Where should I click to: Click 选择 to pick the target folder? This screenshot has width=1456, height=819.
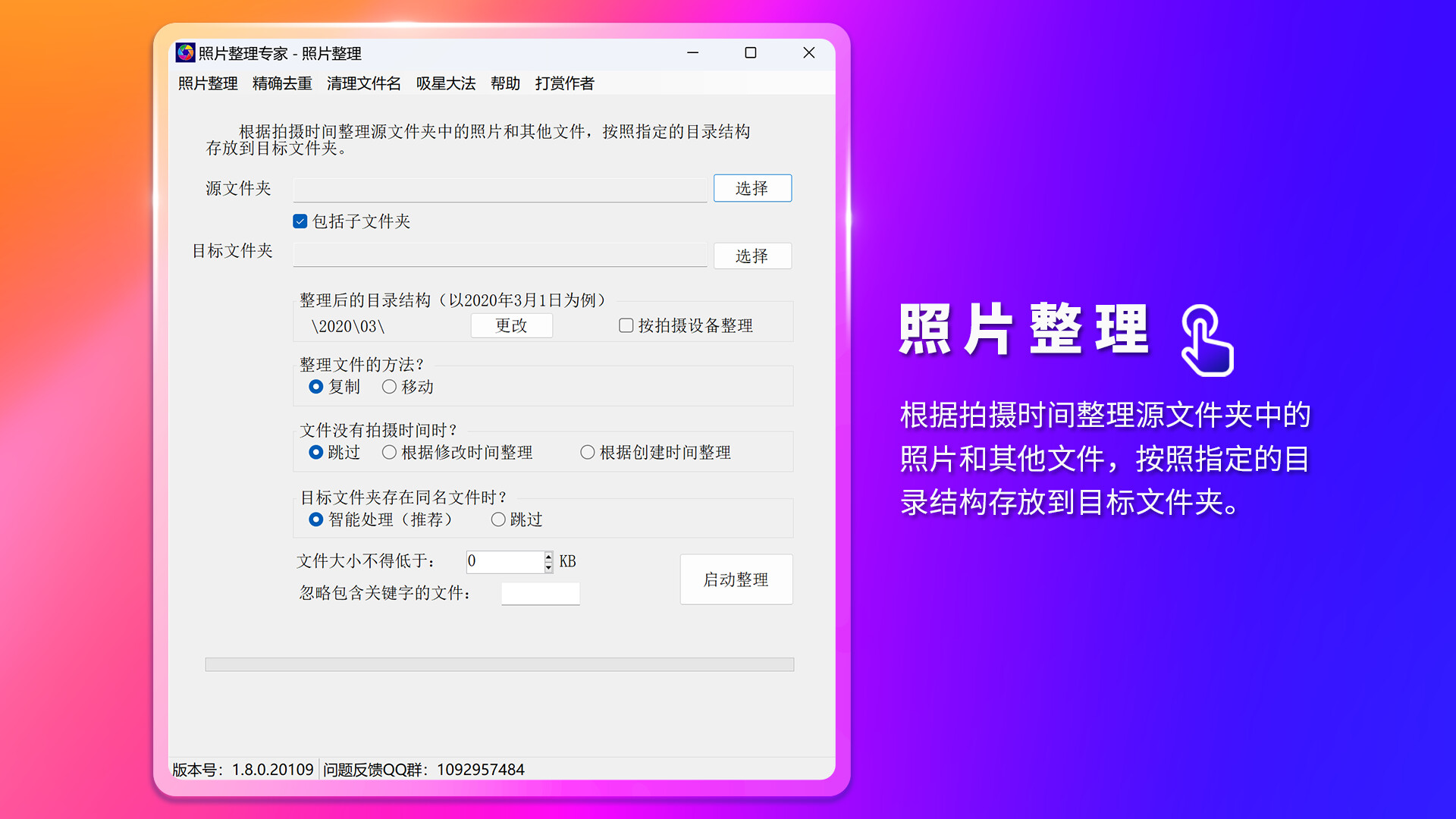(x=752, y=256)
